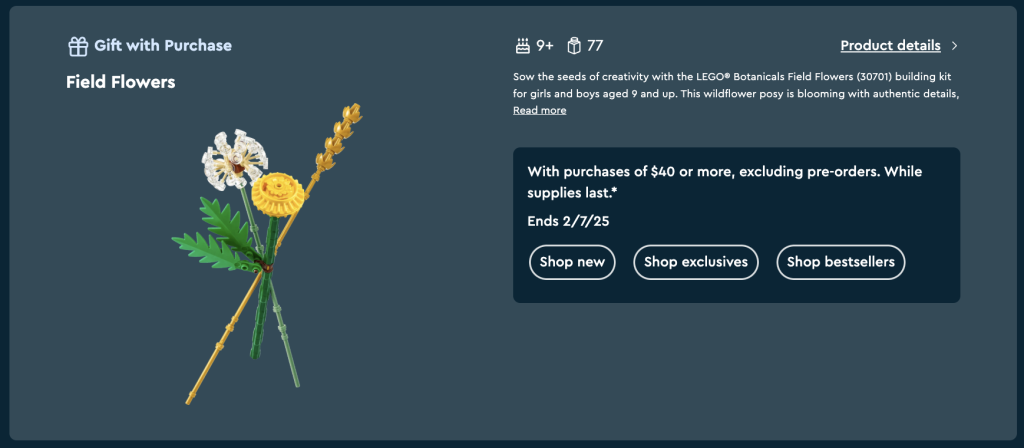Screen dimensions: 1024x448
Task: Click the 9+ age rating label
Action: 545,45
